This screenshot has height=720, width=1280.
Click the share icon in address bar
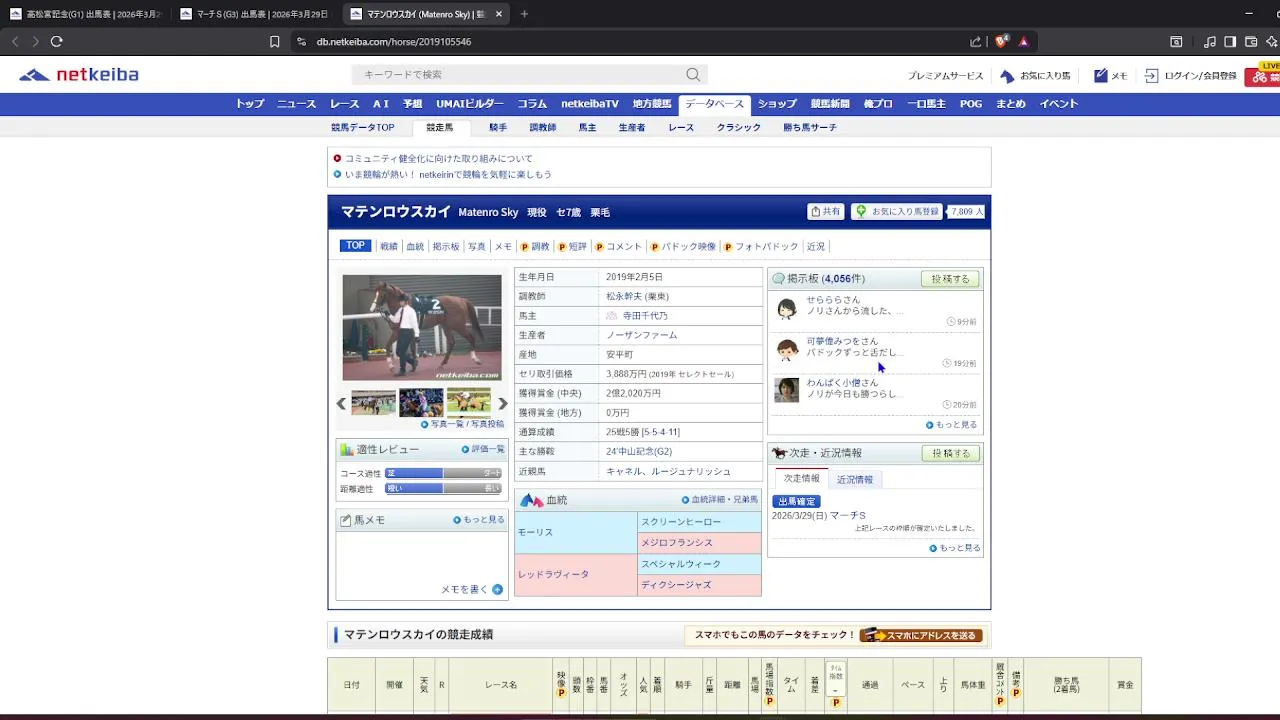pyautogui.click(x=976, y=42)
